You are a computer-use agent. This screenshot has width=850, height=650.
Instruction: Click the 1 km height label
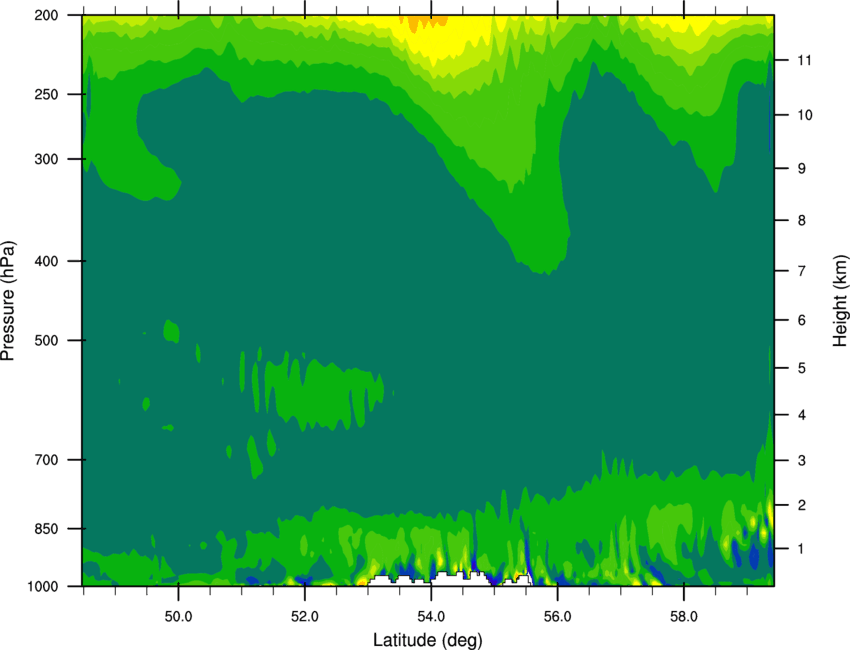[x=802, y=549]
